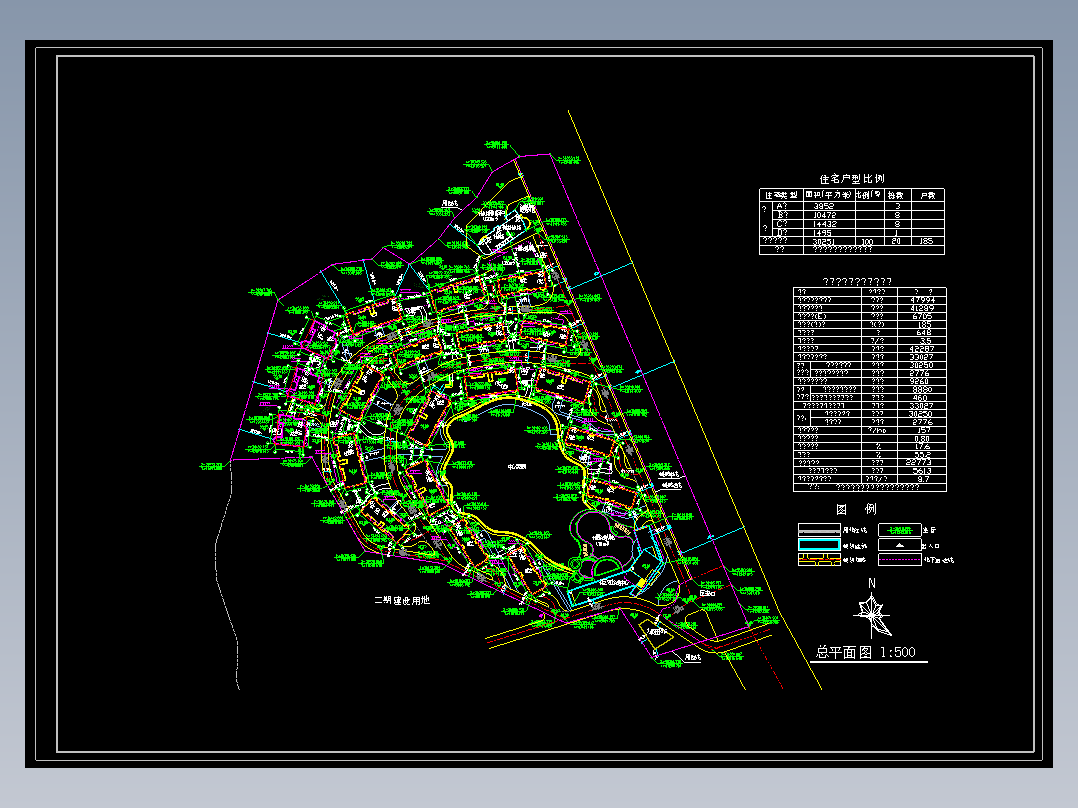Click the value 0.80
This screenshot has width=1078, height=808.
[922, 439]
